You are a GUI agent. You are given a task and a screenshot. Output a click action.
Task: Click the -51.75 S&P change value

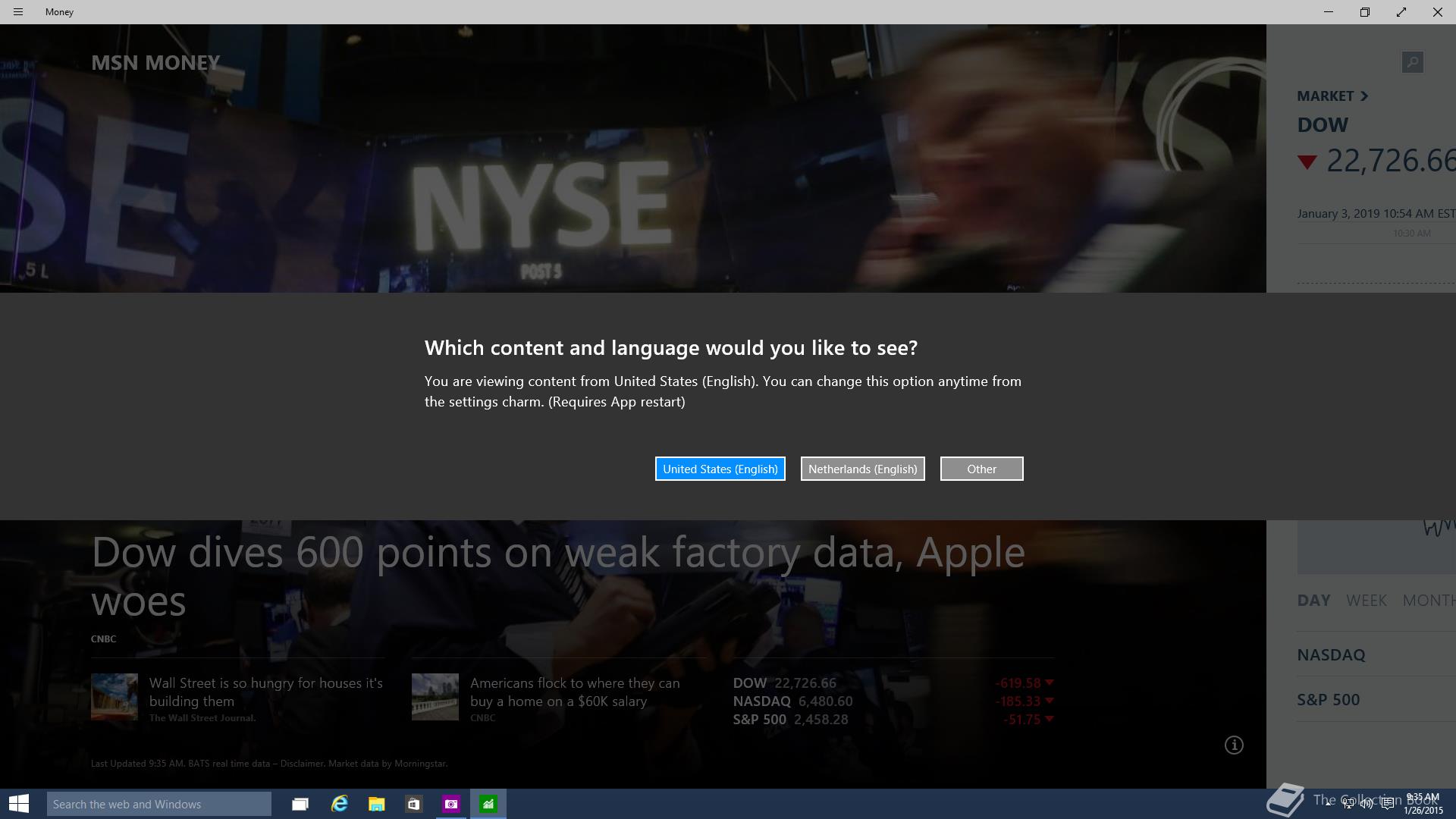[1021, 719]
